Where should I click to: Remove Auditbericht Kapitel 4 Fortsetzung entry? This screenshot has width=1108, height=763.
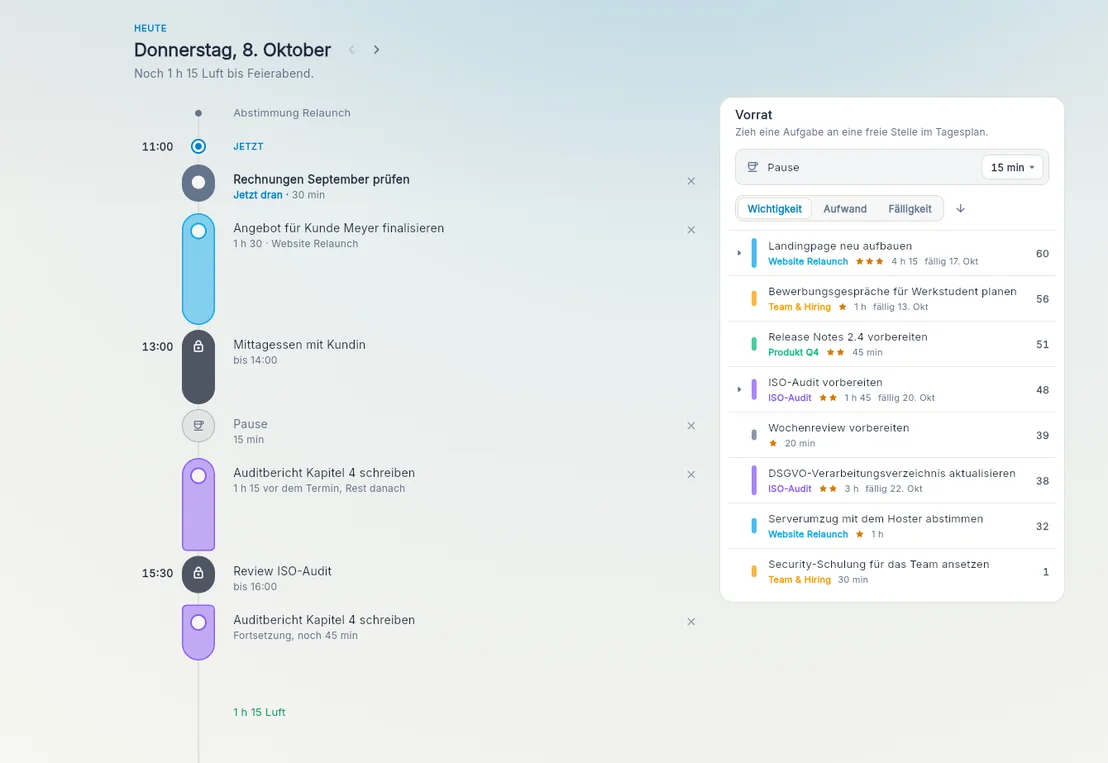pyautogui.click(x=691, y=621)
